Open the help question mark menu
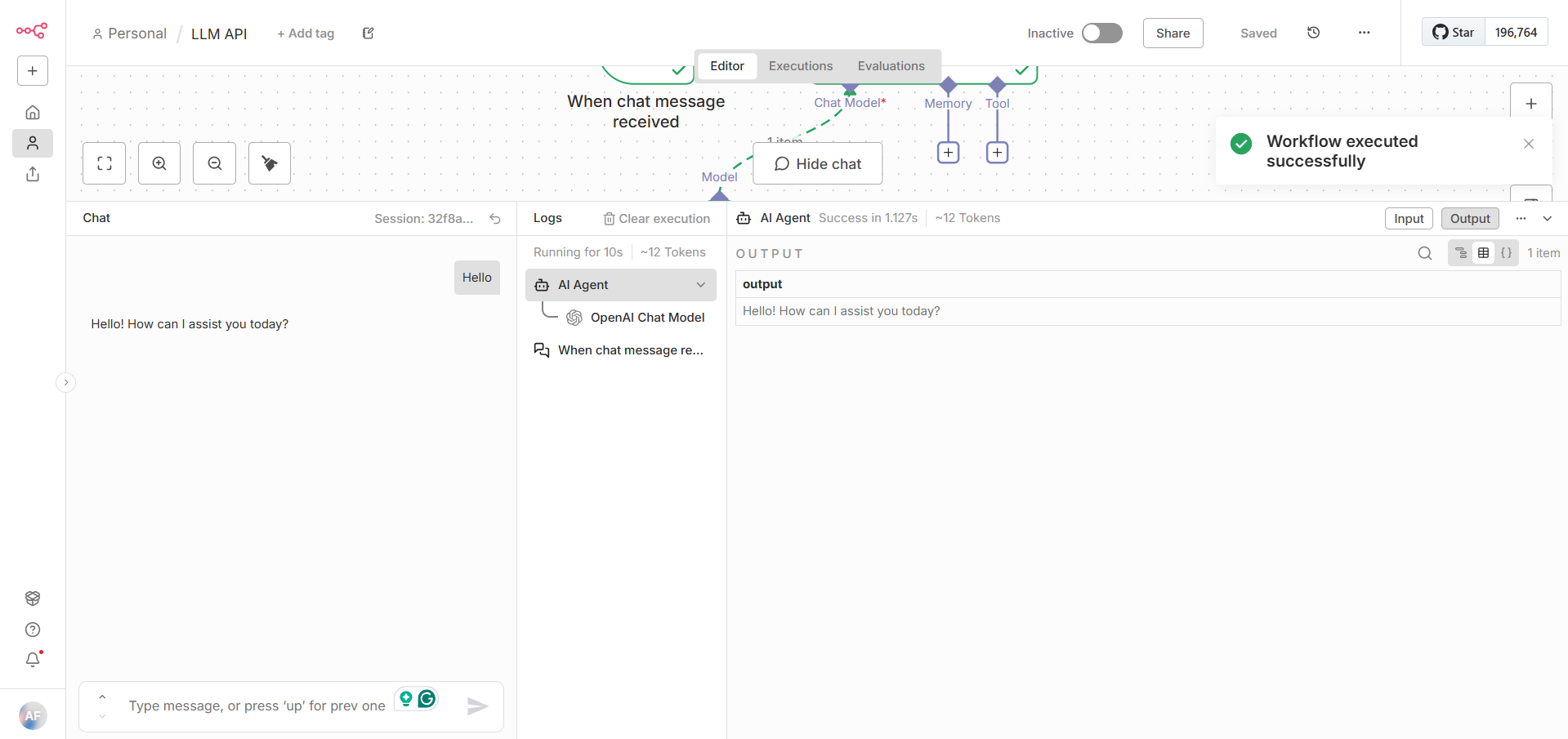 (33, 630)
